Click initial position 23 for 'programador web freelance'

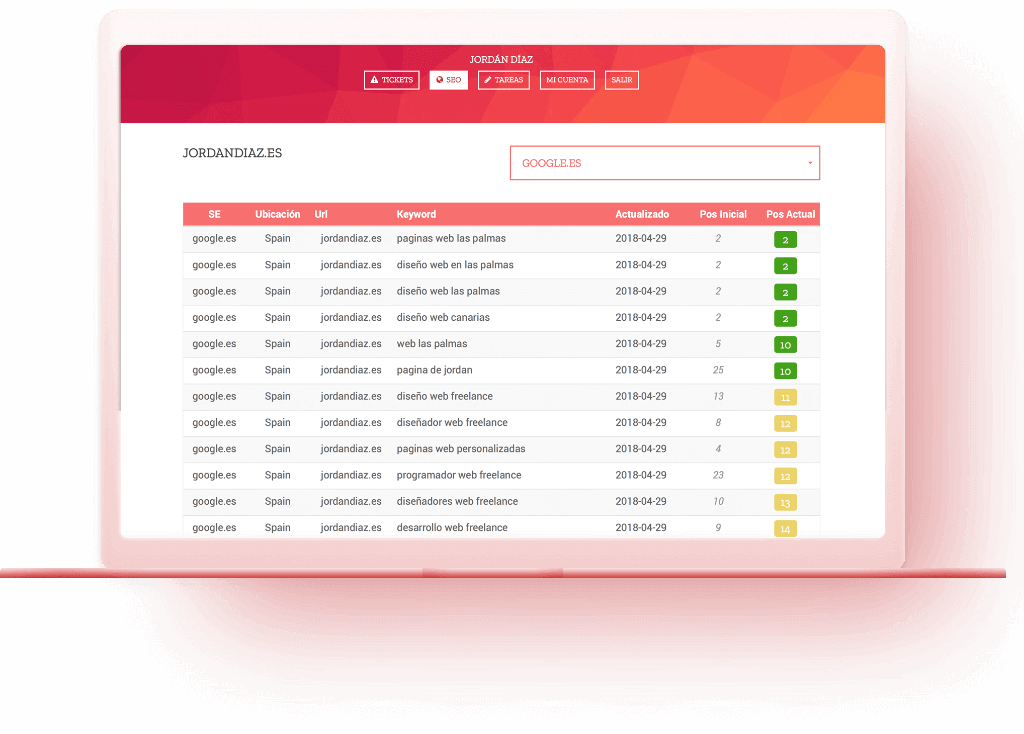(x=718, y=475)
